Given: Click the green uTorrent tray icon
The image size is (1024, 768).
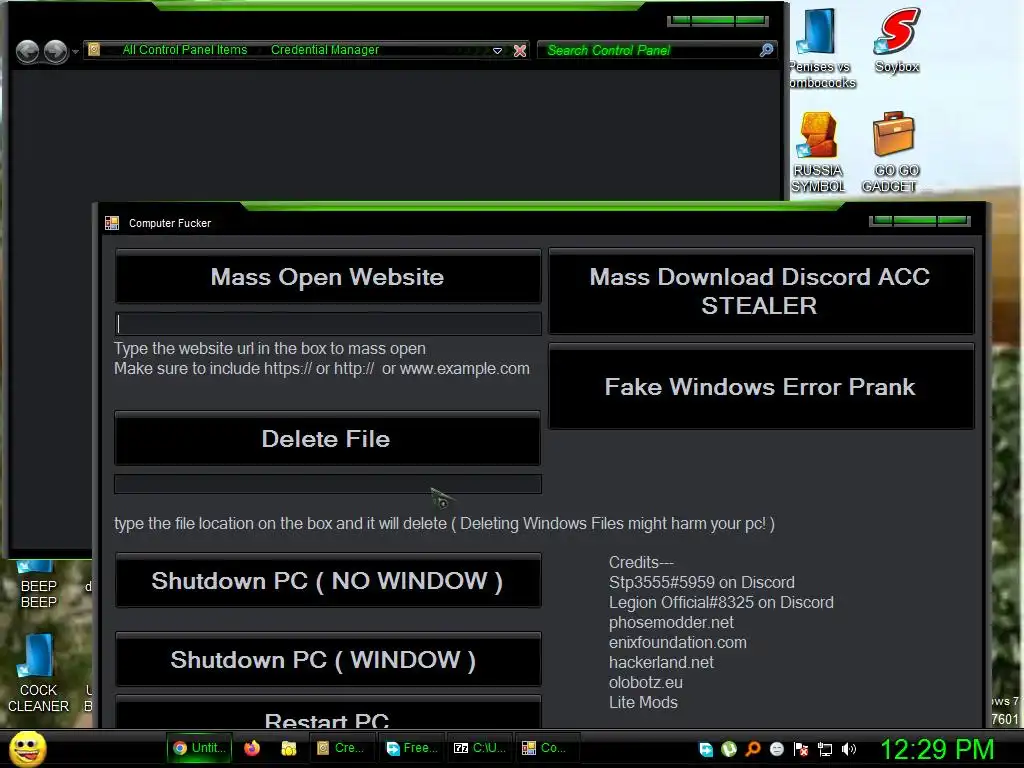Looking at the screenshot, I should click(x=729, y=749).
